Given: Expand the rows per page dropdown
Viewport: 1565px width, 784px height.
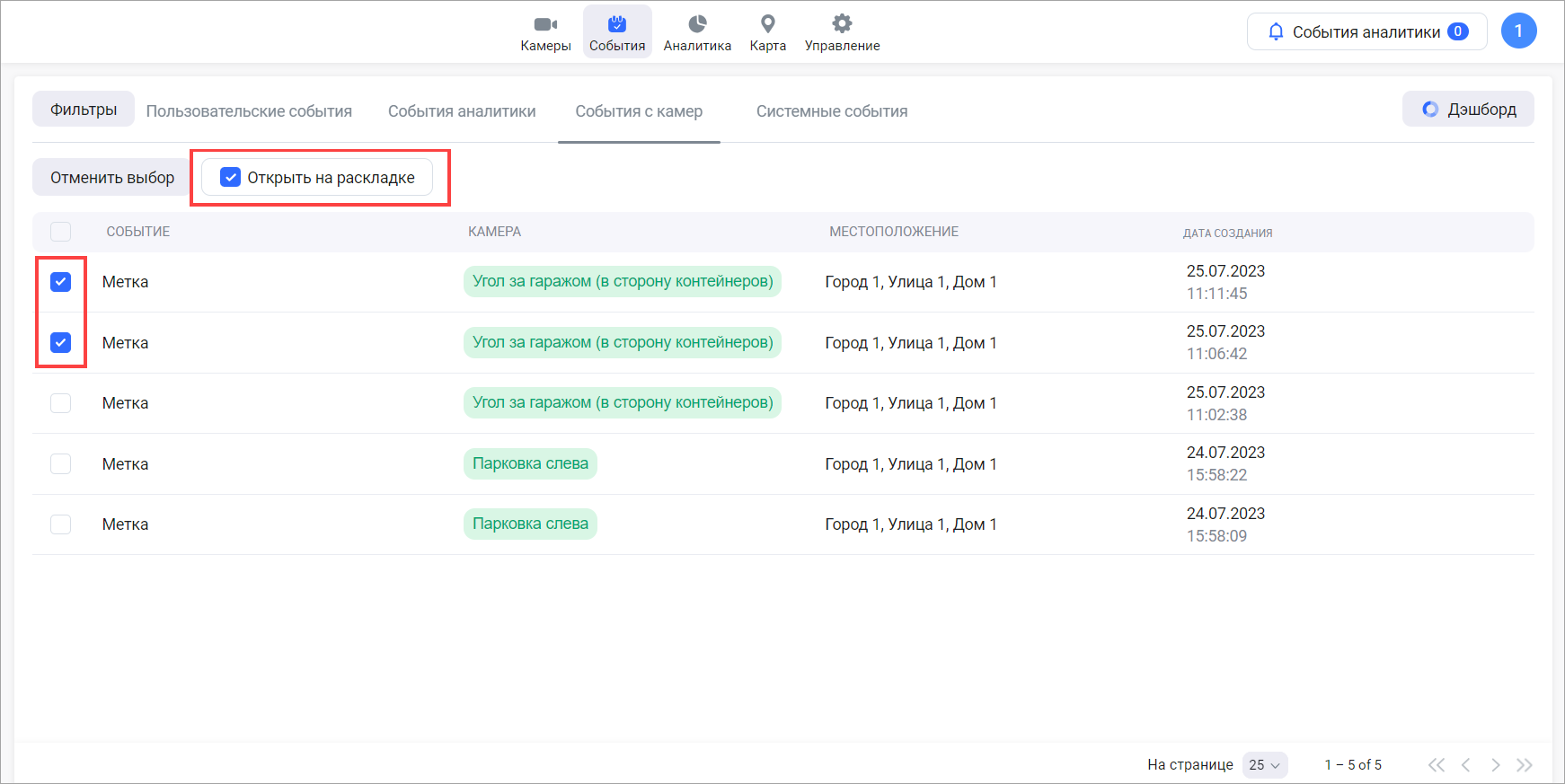Looking at the screenshot, I should click(x=1265, y=765).
